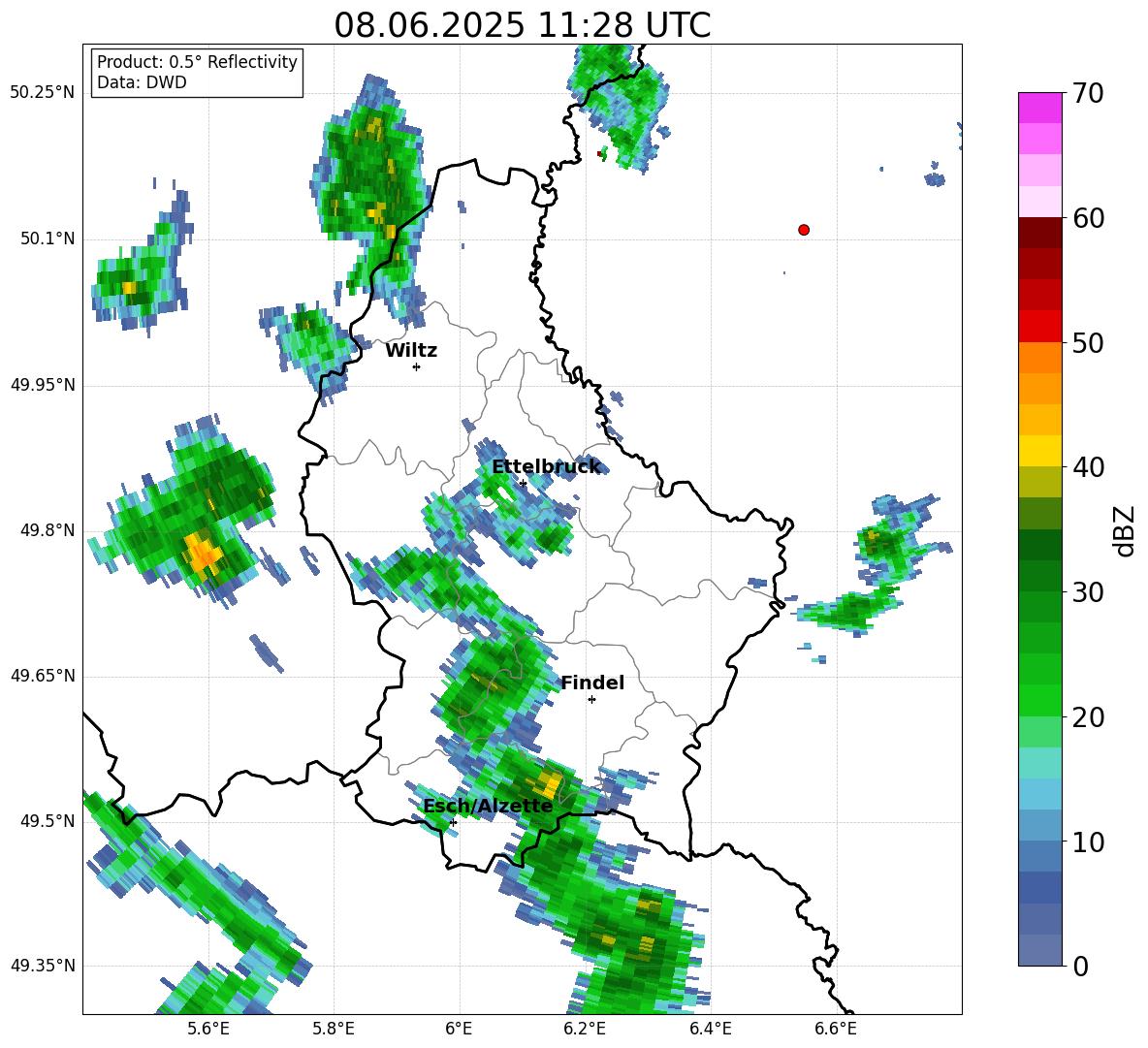Click the cross marker below Esch/Alzette
The image size is (1148, 1048).
(x=453, y=822)
